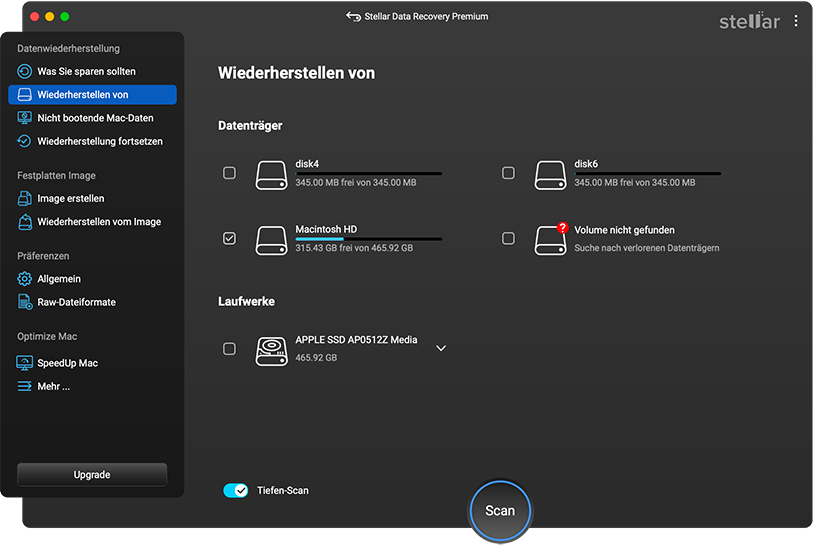This screenshot has height=545, width=813.
Task: Click the 'Wiederherstellung fortsetzen' icon
Action: point(25,142)
